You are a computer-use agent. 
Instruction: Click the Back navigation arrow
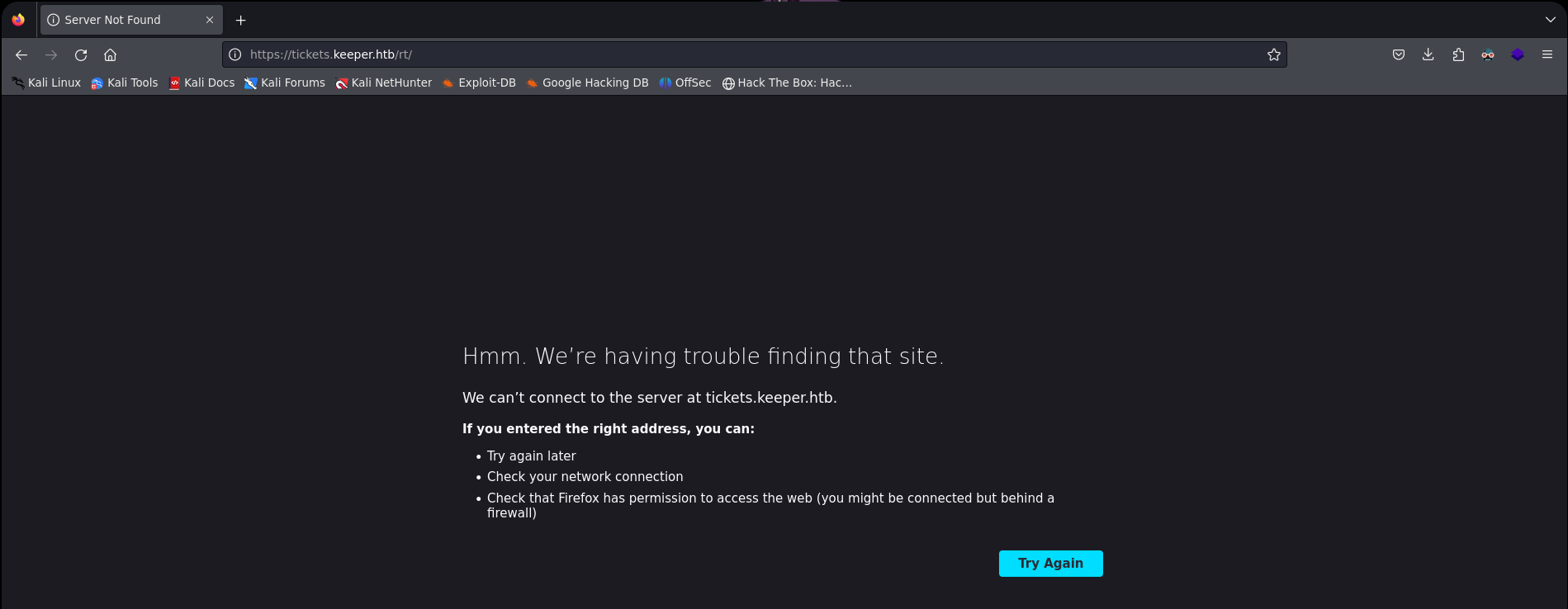(x=21, y=54)
